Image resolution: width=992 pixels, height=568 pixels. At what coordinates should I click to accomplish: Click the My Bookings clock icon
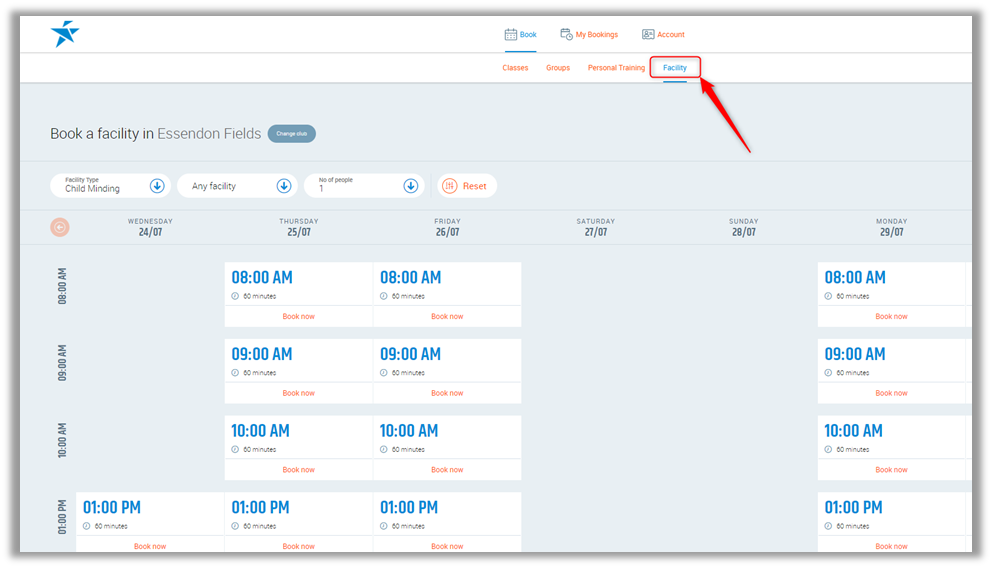tap(566, 34)
